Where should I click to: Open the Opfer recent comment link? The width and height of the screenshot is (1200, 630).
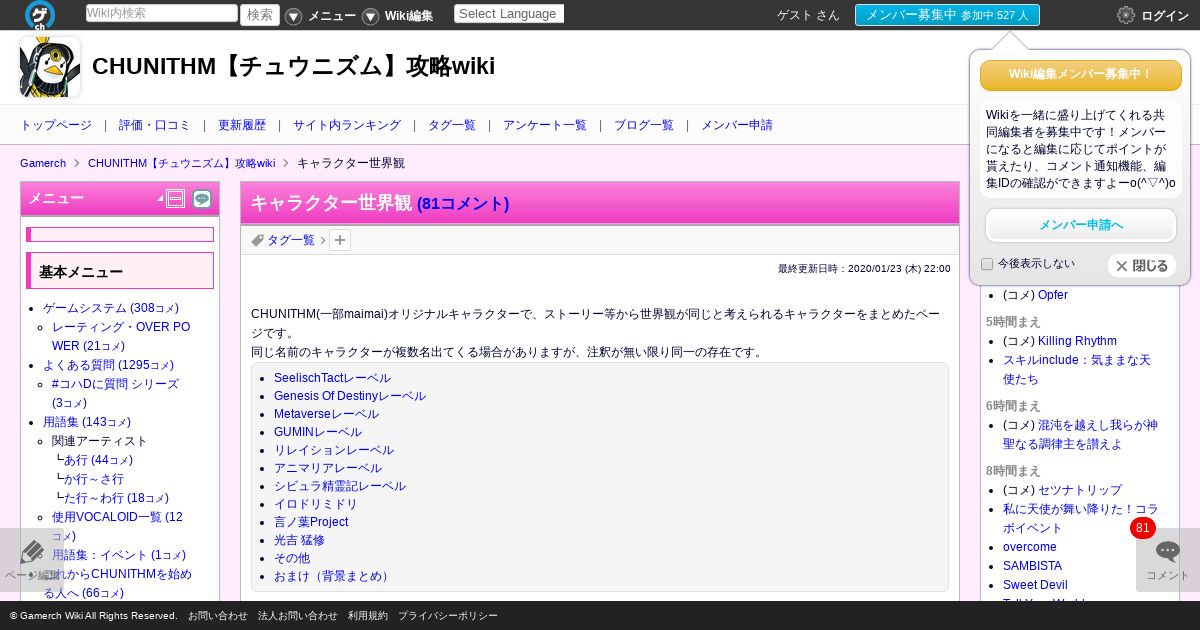[x=1053, y=295]
